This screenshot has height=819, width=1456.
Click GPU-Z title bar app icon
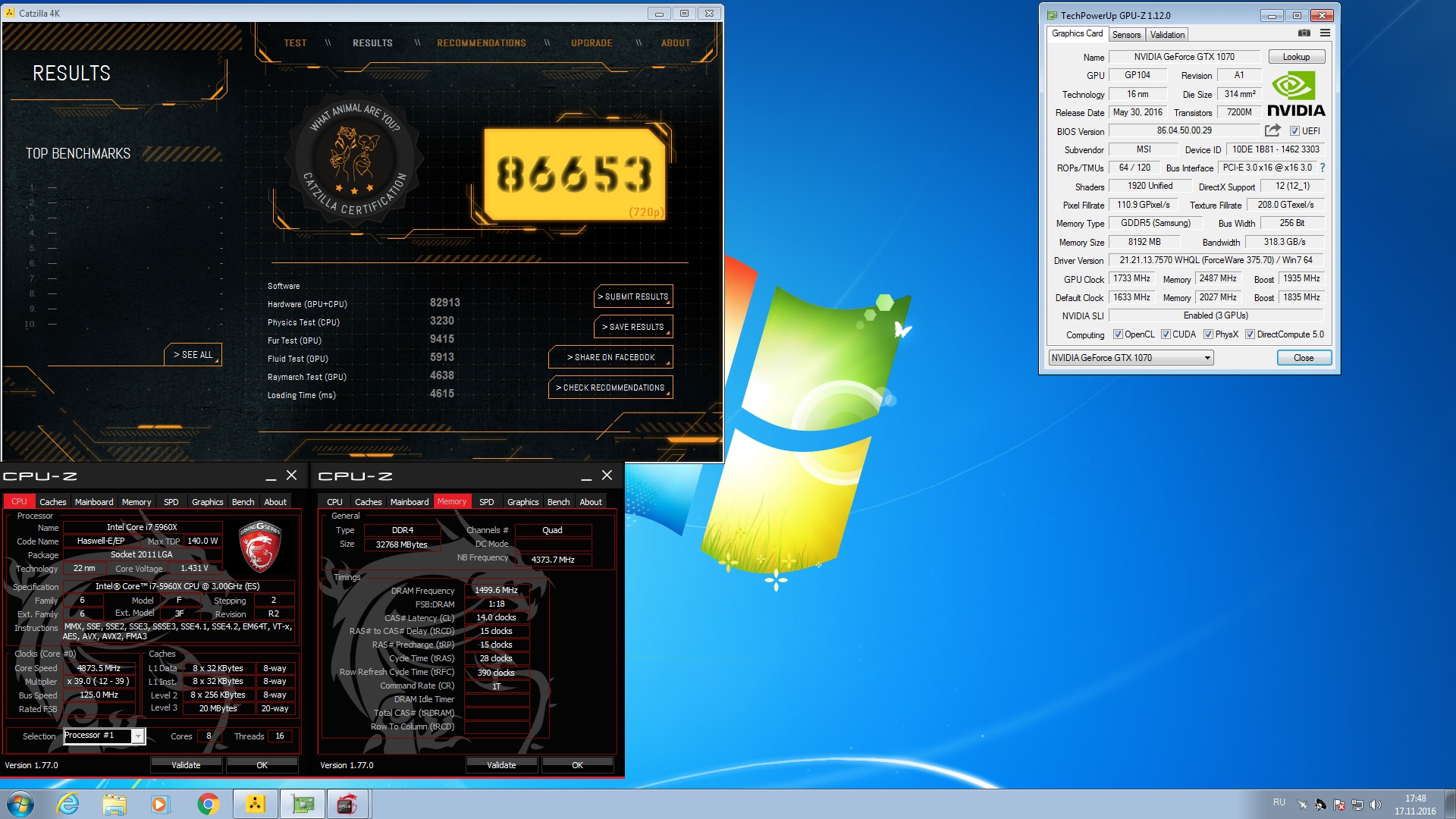click(x=1052, y=15)
